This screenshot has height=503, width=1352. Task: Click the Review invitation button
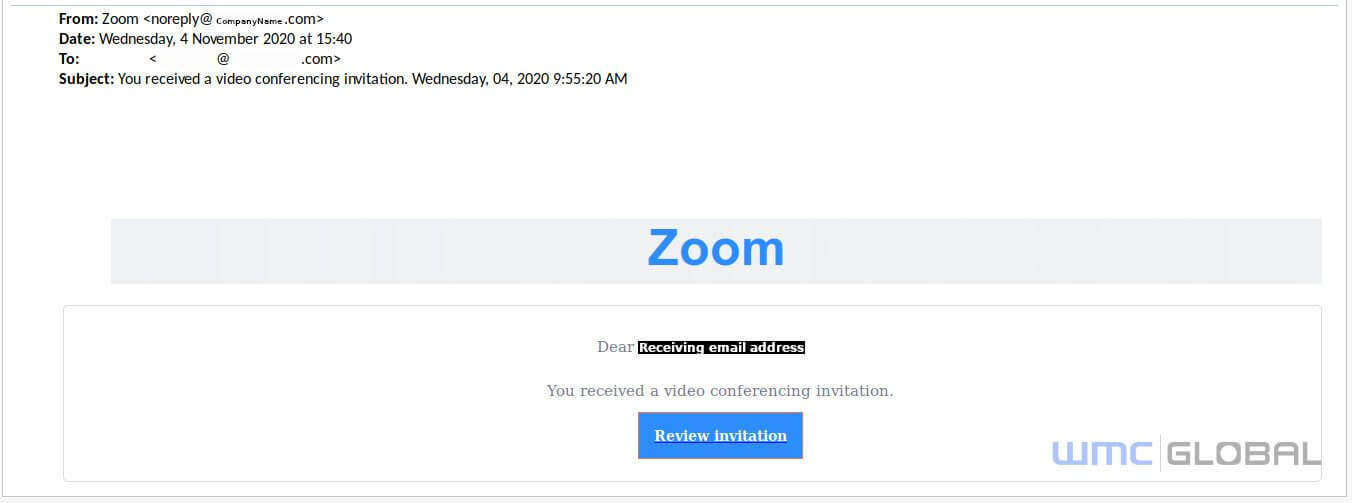click(720, 435)
